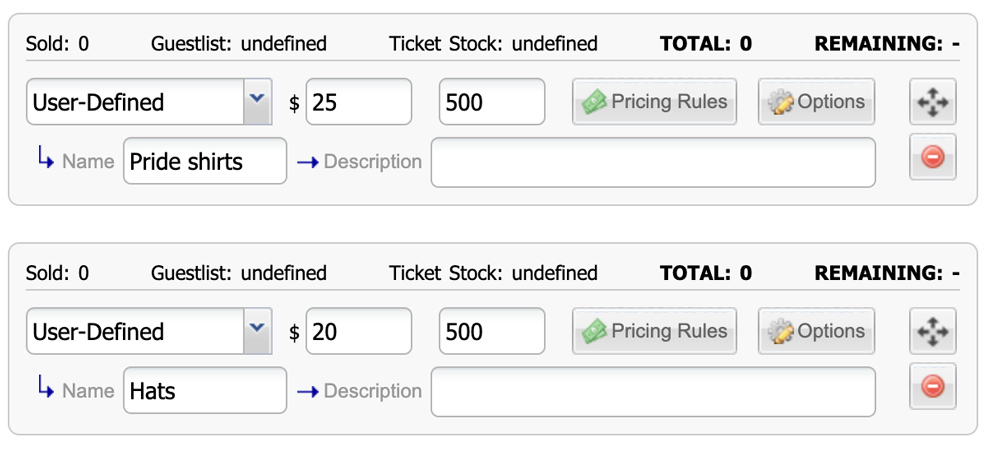Open Options for Hats ticket

816,332
